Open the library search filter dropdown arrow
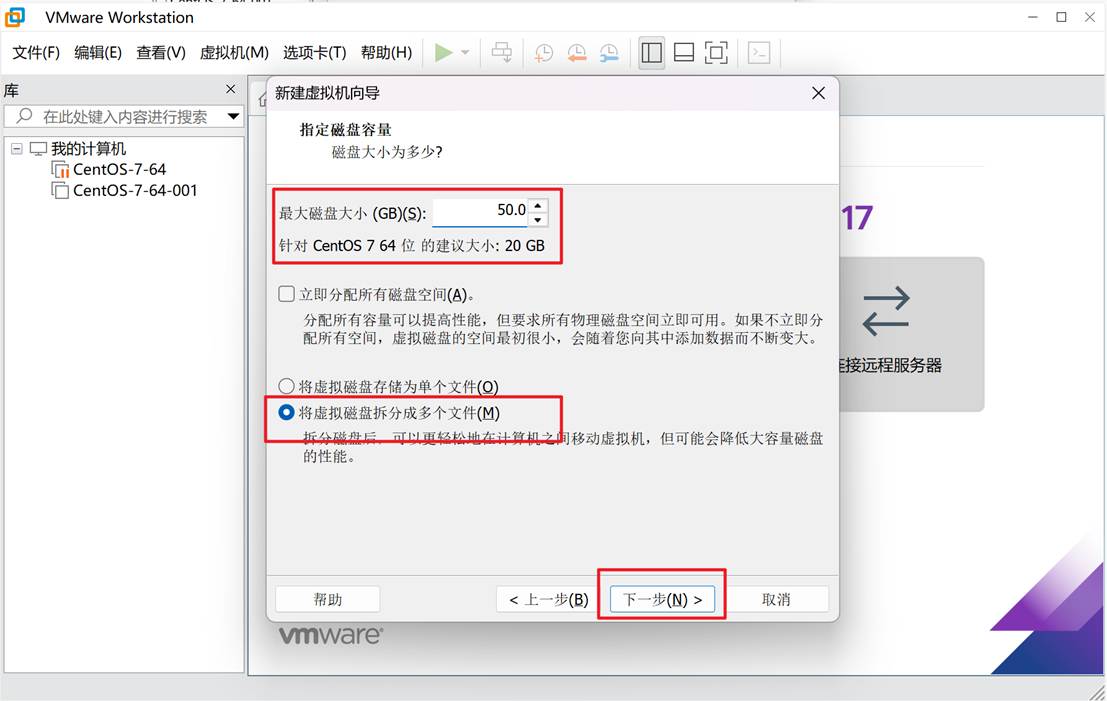Viewport: 1107px width, 701px height. click(233, 116)
